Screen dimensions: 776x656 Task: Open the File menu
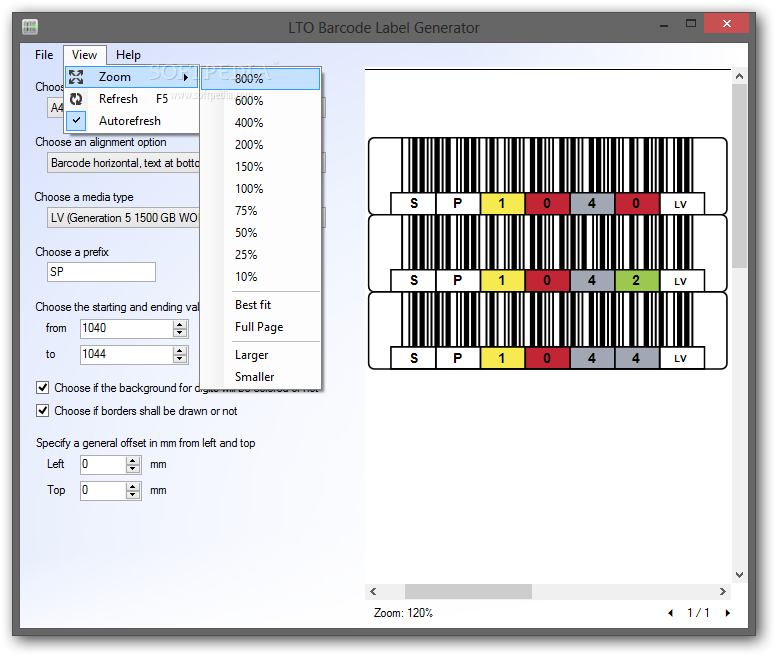(44, 55)
